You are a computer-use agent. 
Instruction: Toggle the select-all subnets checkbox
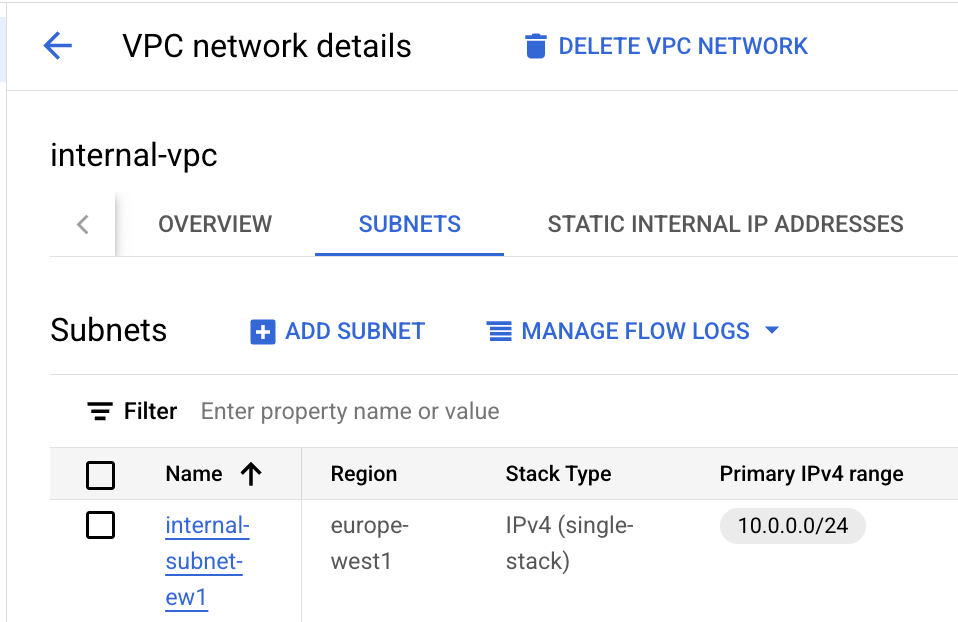coord(100,475)
